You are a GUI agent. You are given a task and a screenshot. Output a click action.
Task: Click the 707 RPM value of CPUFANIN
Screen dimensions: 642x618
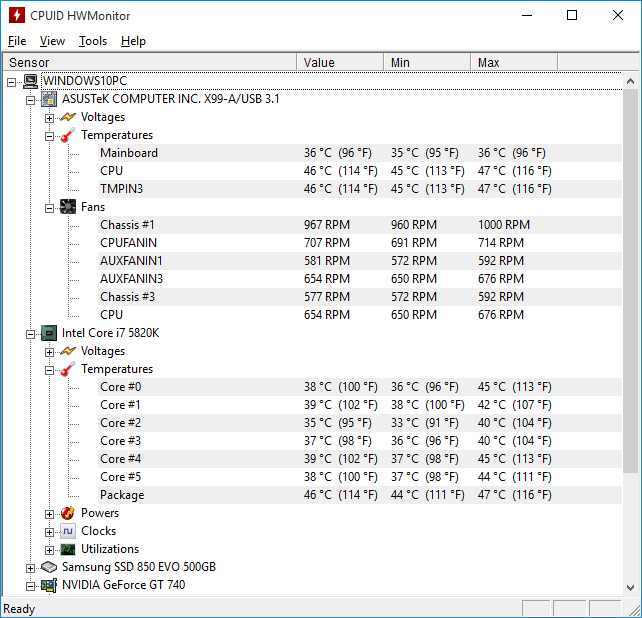[327, 243]
